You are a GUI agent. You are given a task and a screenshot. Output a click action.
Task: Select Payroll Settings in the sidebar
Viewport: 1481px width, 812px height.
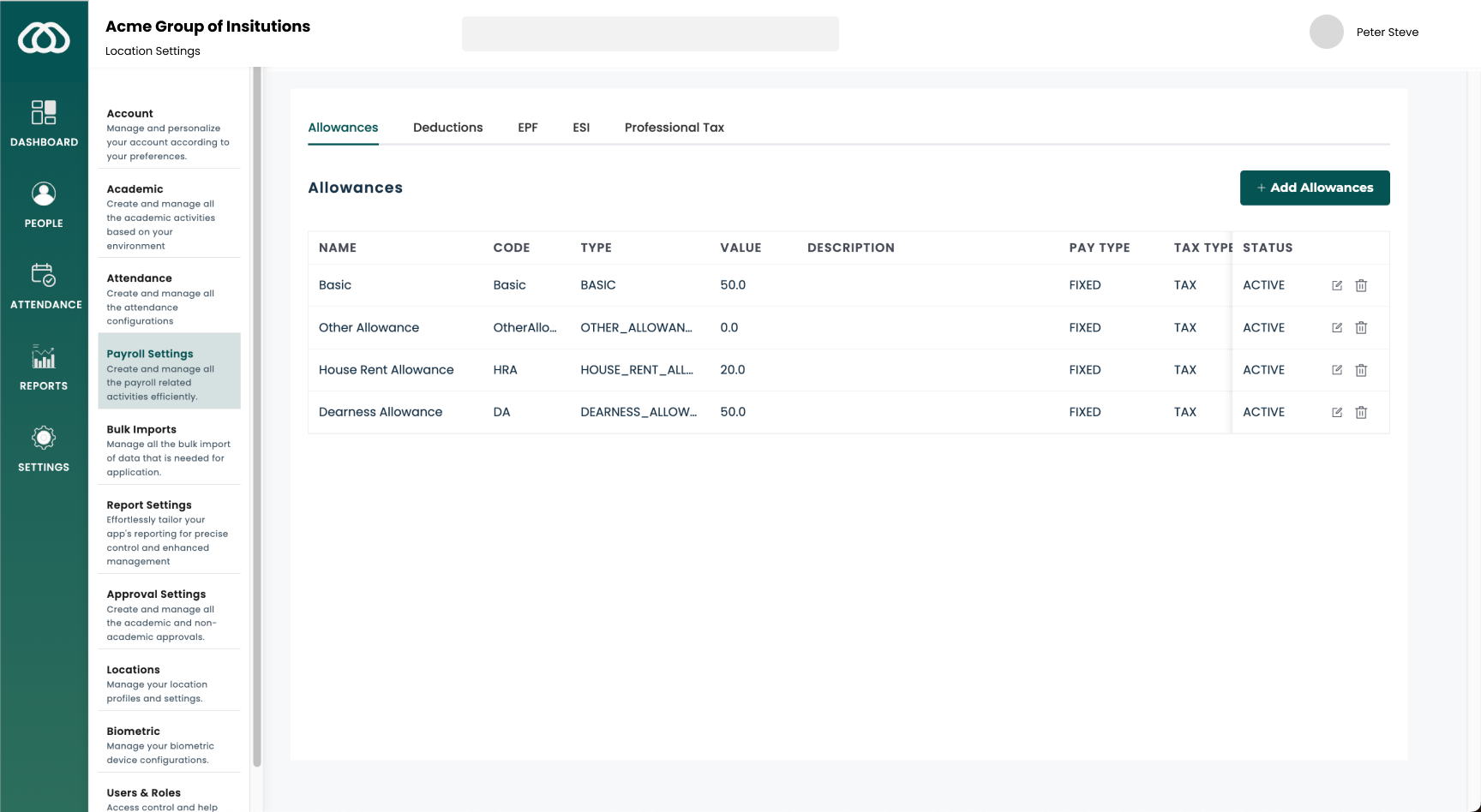[x=169, y=371]
